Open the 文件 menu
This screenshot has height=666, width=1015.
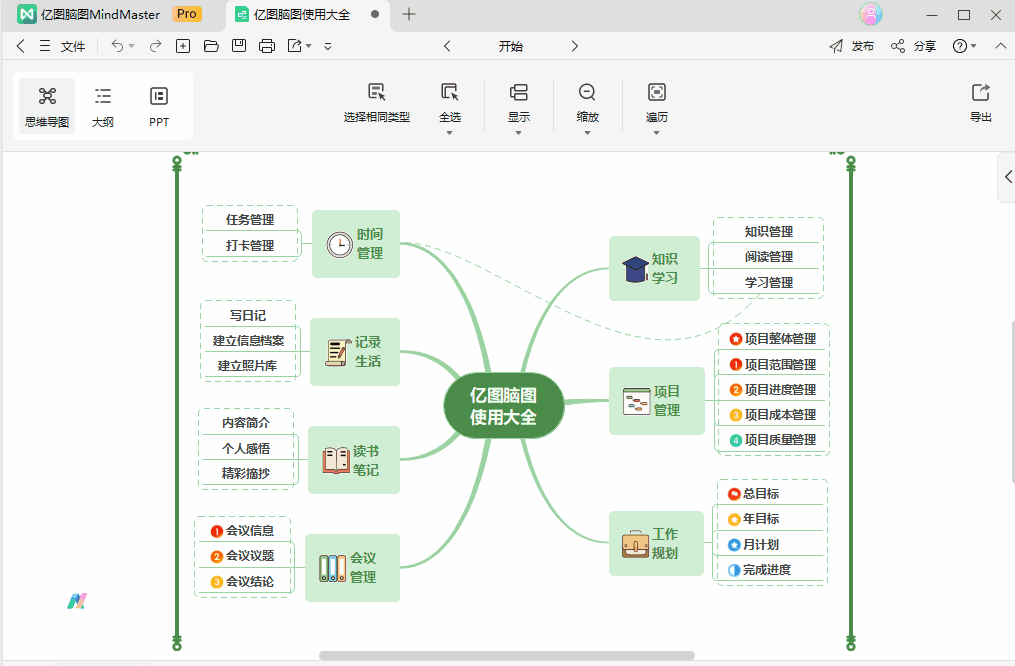73,46
